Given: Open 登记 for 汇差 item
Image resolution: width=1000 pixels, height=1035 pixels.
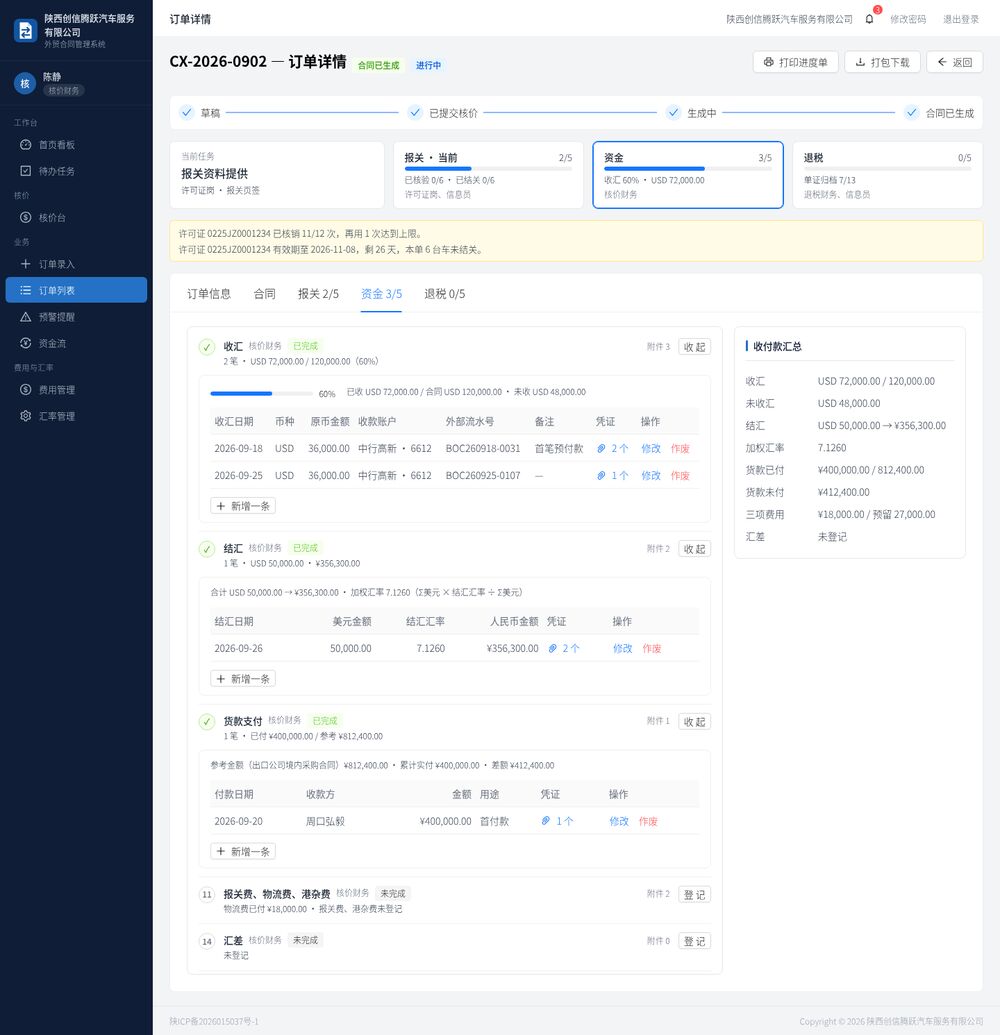Looking at the screenshot, I should [694, 941].
